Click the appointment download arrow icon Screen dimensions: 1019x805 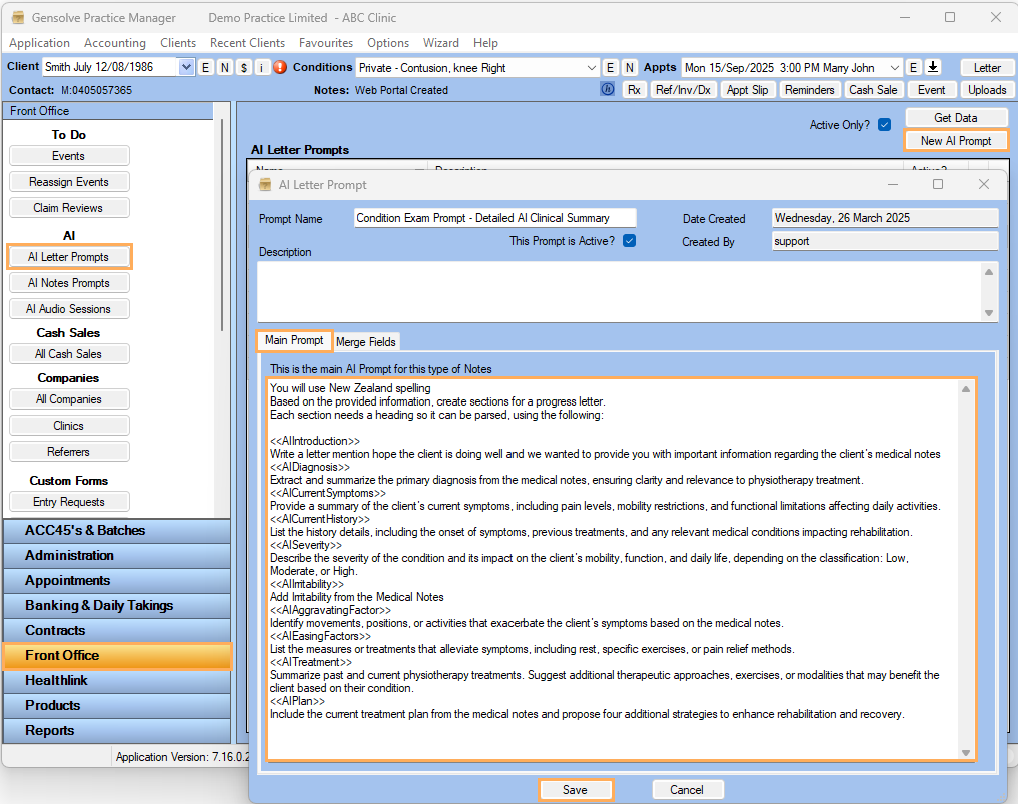pos(933,67)
